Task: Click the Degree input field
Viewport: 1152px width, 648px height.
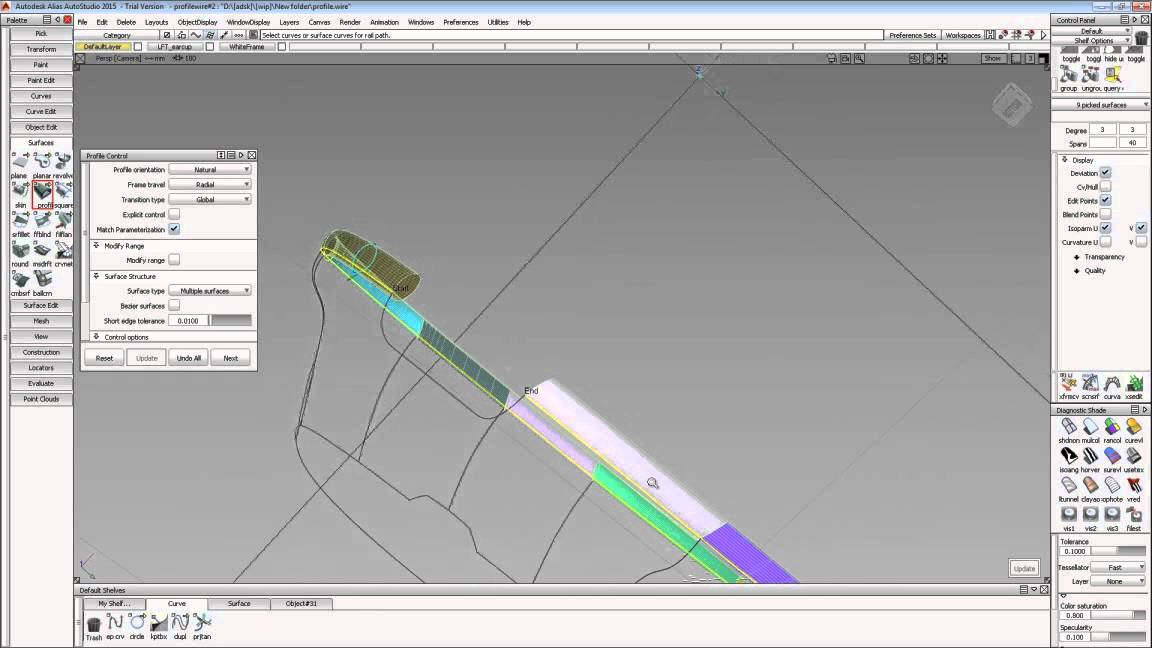Action: pyautogui.click(x=1102, y=129)
